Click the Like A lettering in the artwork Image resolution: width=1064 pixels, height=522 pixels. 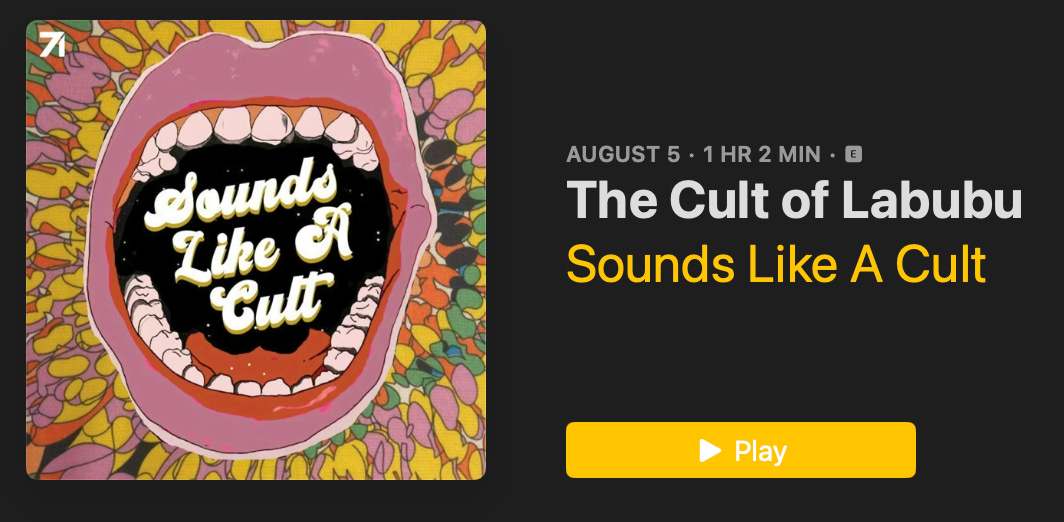click(x=265, y=248)
